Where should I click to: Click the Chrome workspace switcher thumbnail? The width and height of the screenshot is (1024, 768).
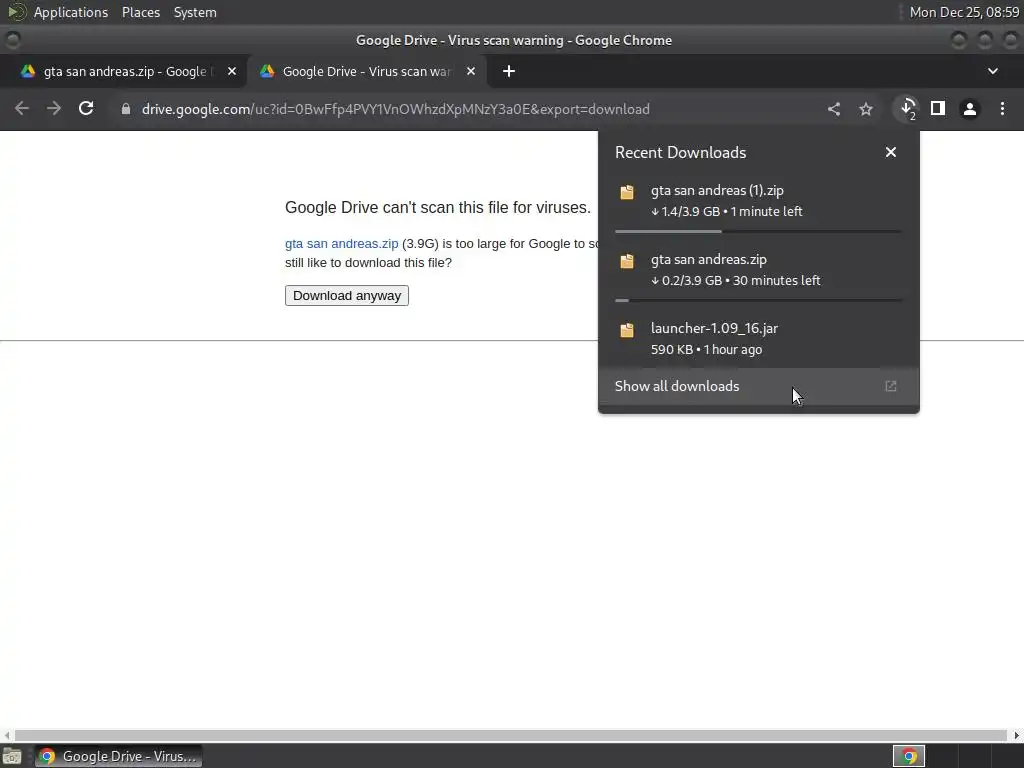pyautogui.click(x=909, y=756)
